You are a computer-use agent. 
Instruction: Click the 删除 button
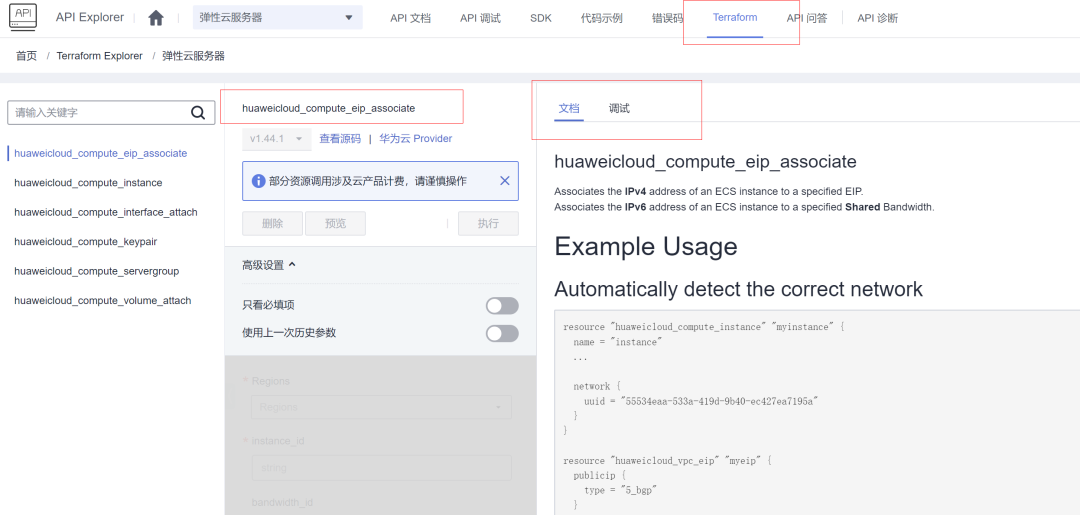[x=273, y=224]
